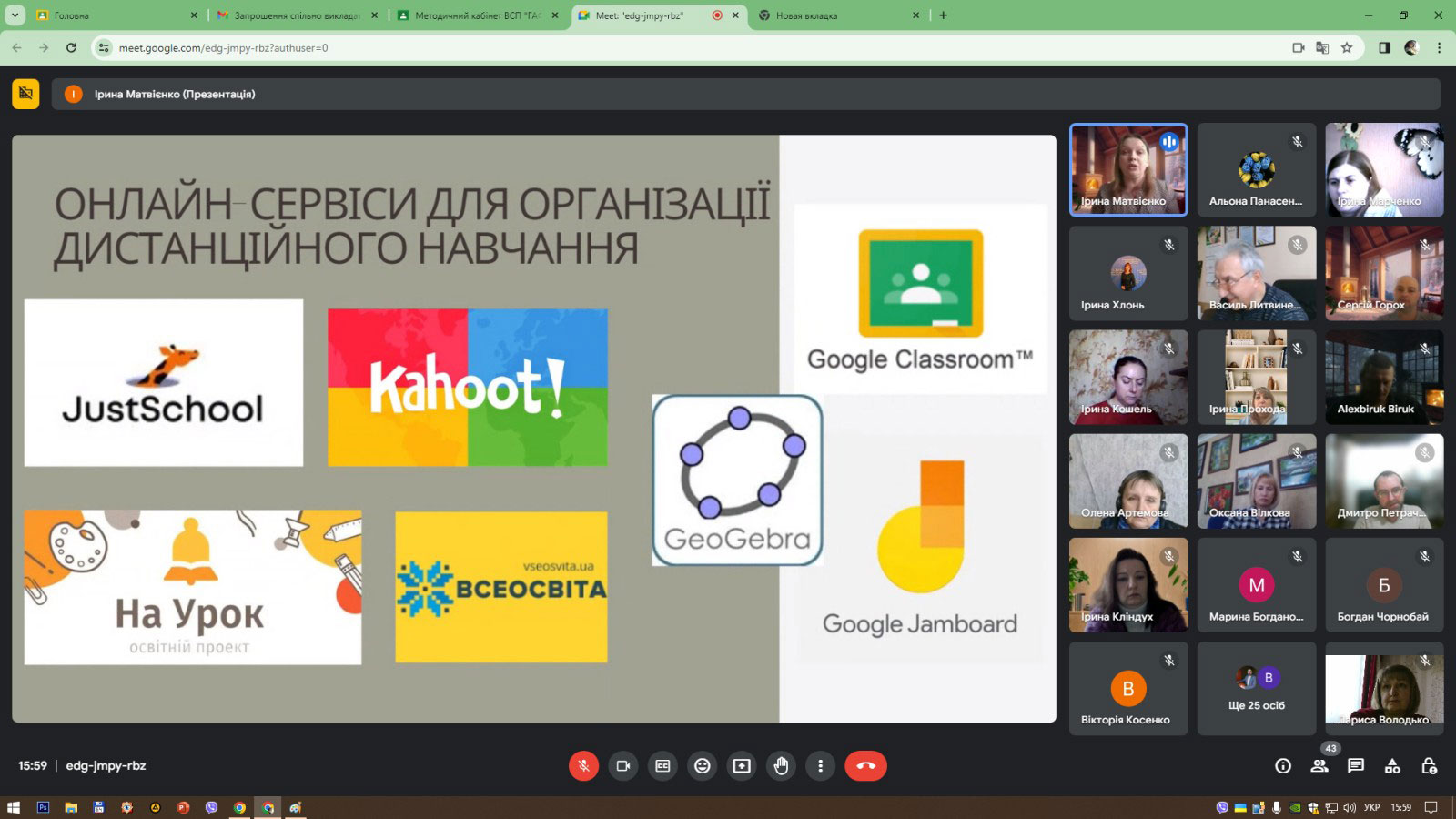Open the Windows Start menu
Viewport: 1456px width, 819px height.
[x=14, y=807]
